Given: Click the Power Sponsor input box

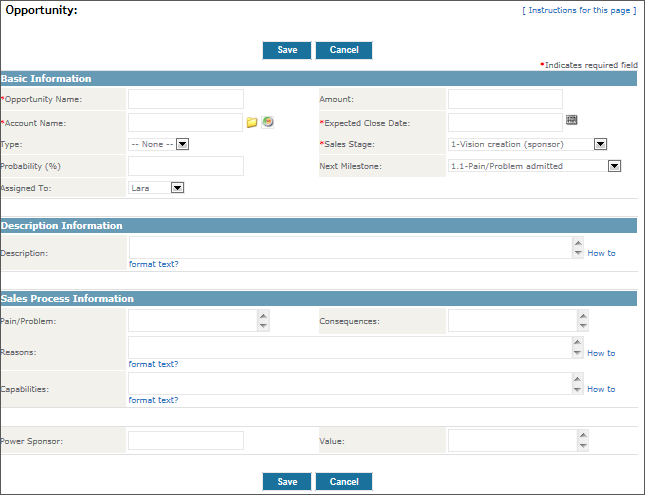Looking at the screenshot, I should tap(186, 440).
